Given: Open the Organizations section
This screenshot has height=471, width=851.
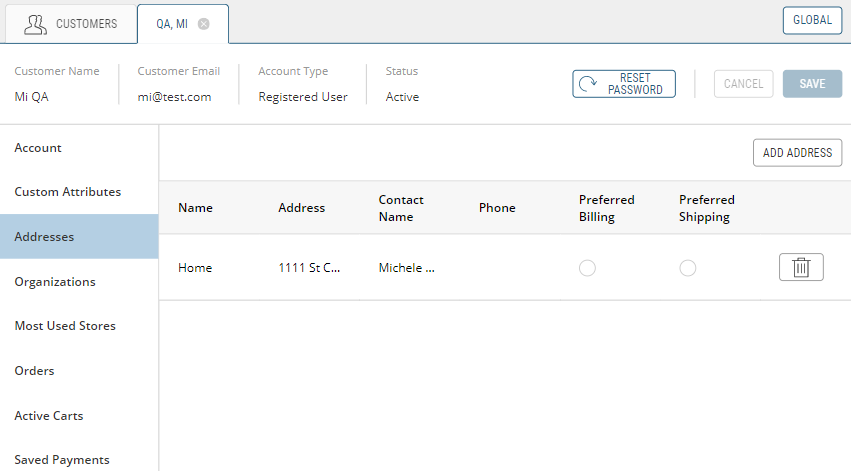Looking at the screenshot, I should [x=55, y=282].
